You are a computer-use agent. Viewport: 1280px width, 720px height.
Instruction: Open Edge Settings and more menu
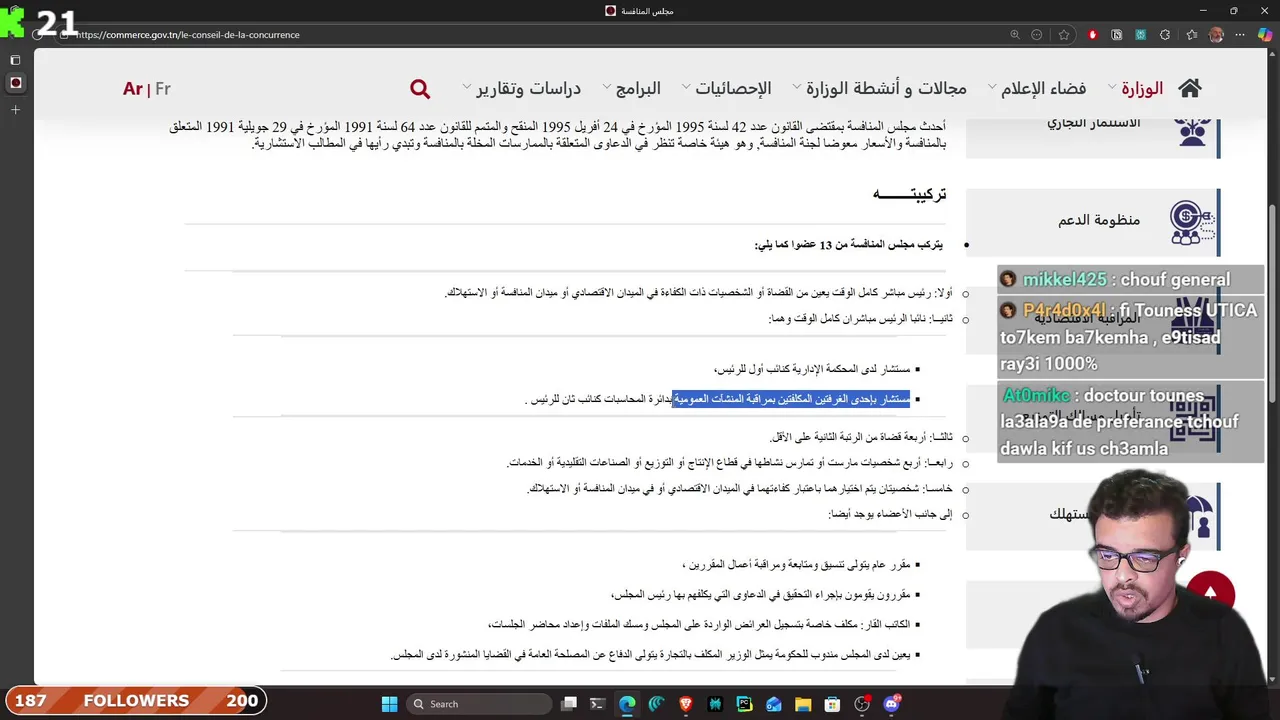[1240, 34]
